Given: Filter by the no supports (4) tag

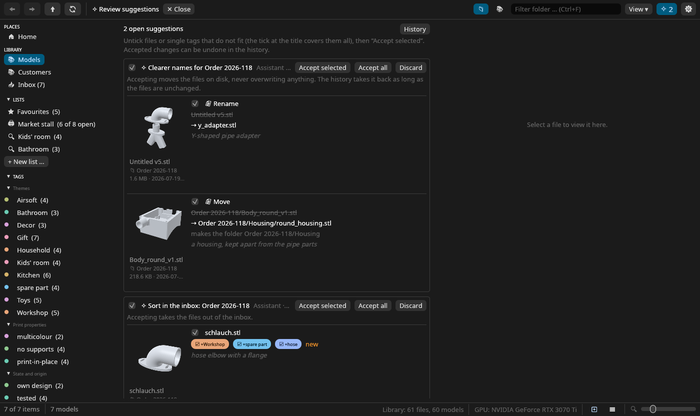Looking at the screenshot, I should (x=41, y=349).
